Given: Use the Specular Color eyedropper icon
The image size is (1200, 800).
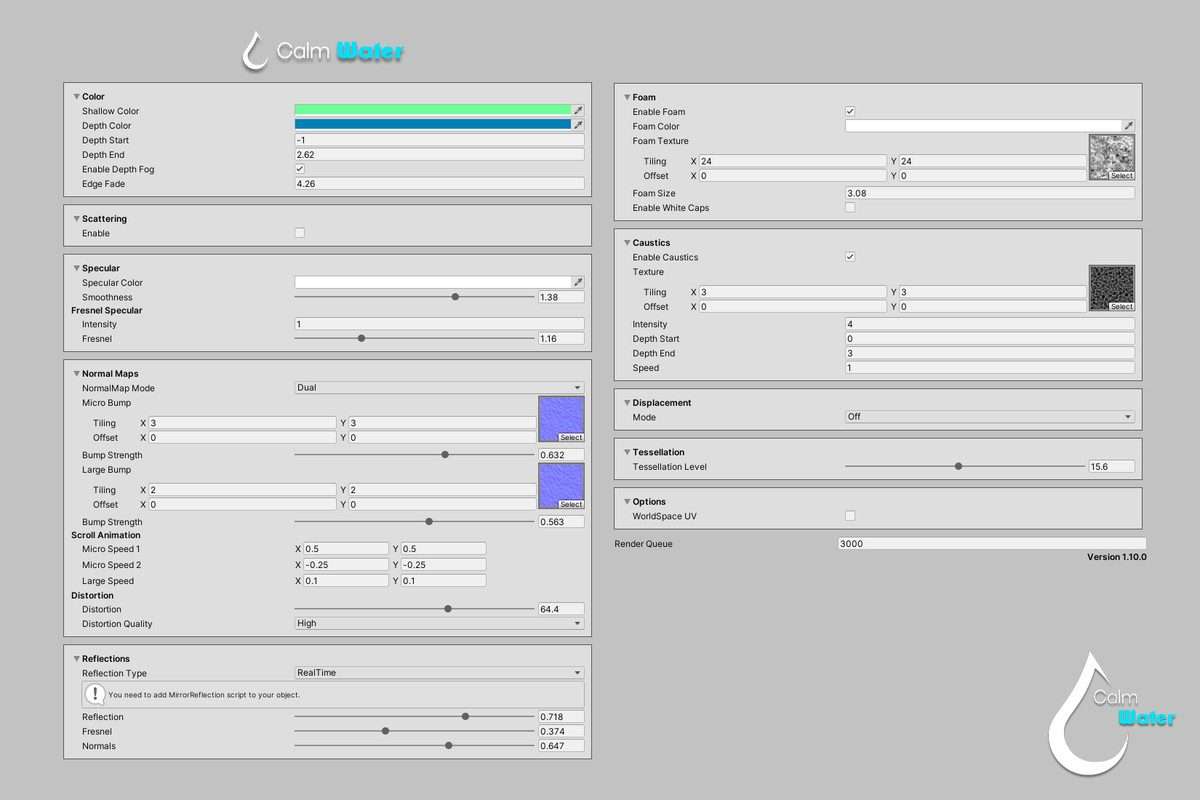Looking at the screenshot, I should (578, 283).
